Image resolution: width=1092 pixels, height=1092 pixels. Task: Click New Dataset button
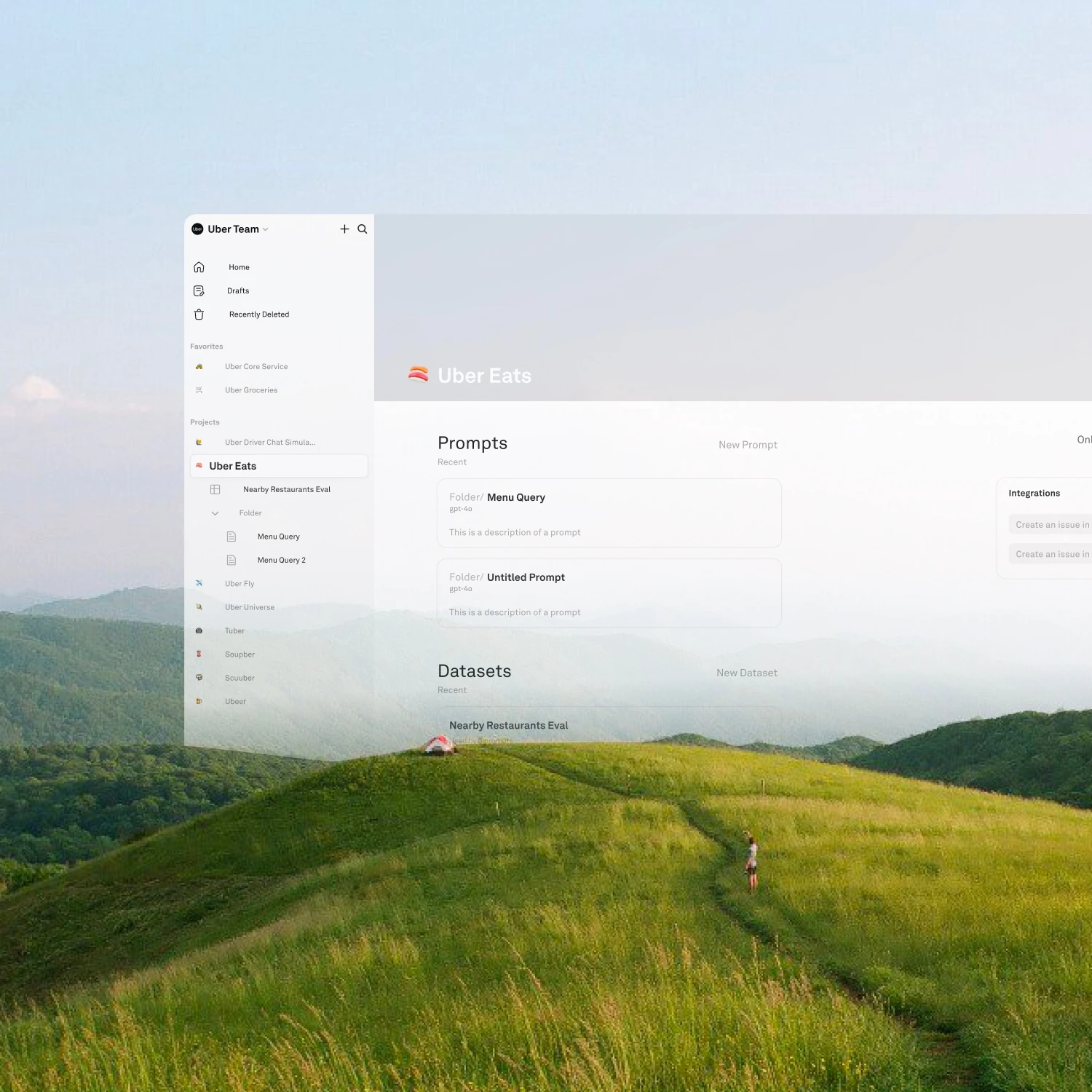click(746, 673)
